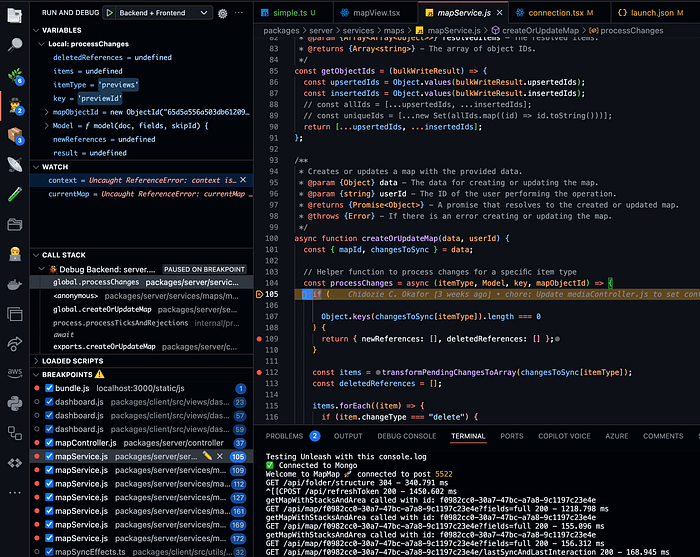Collapse the WATCH section

point(36,167)
